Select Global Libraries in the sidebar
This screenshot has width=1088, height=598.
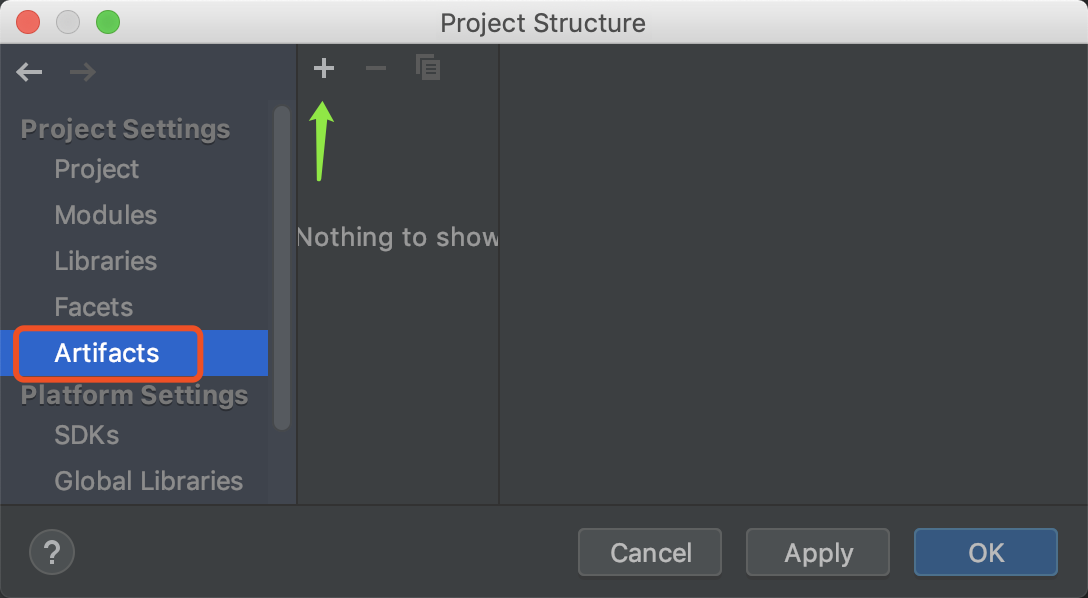pos(149,481)
